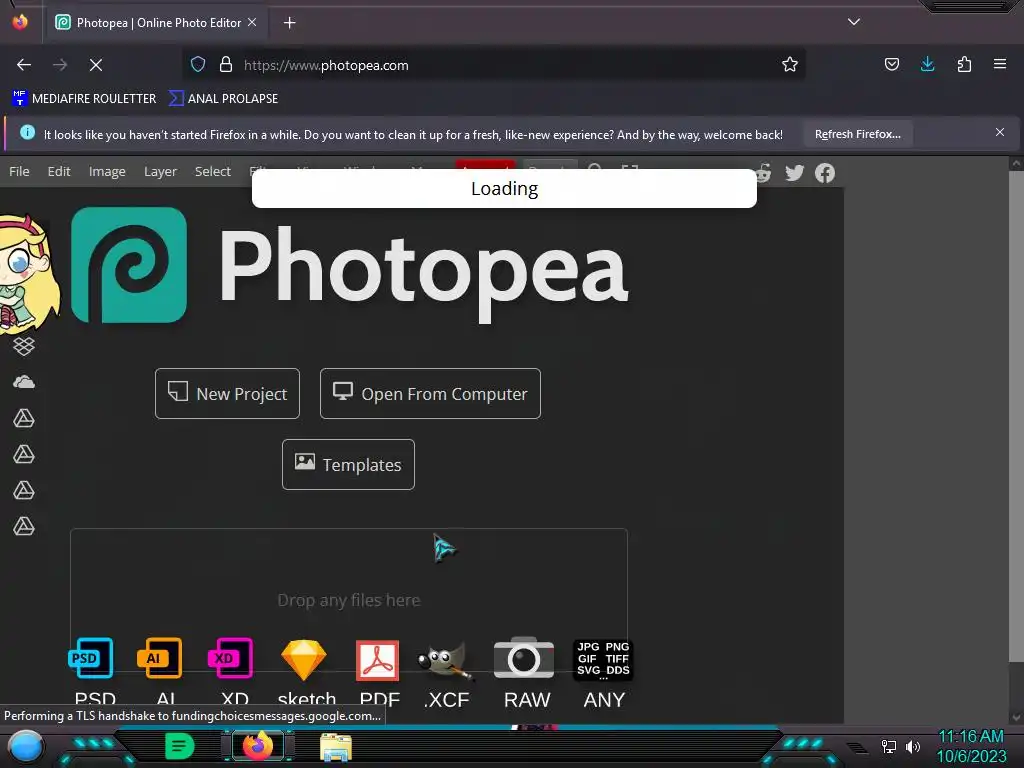Open the Select menu
Screen dimensions: 1024x768
click(212, 171)
